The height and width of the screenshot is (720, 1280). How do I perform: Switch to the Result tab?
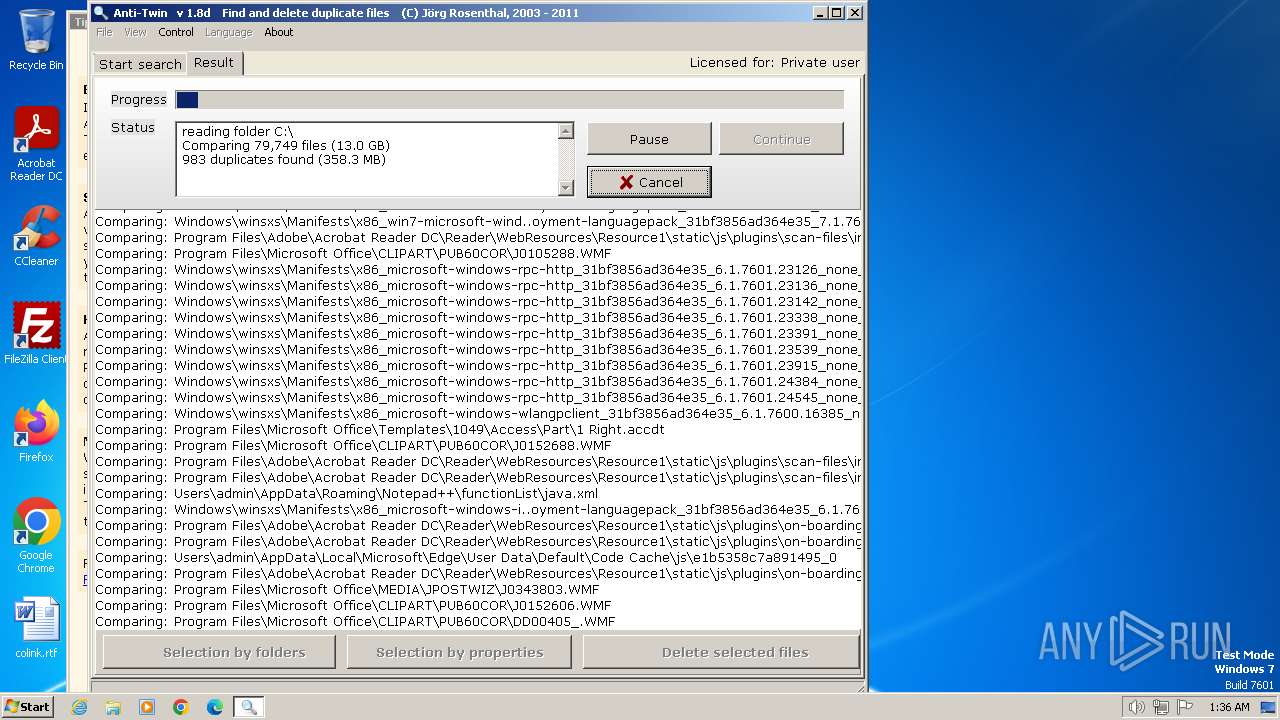(x=214, y=62)
